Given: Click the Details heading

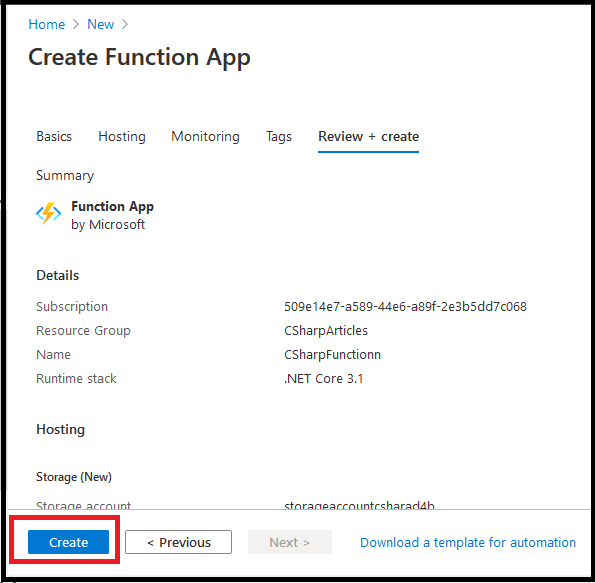Looking at the screenshot, I should [57, 275].
